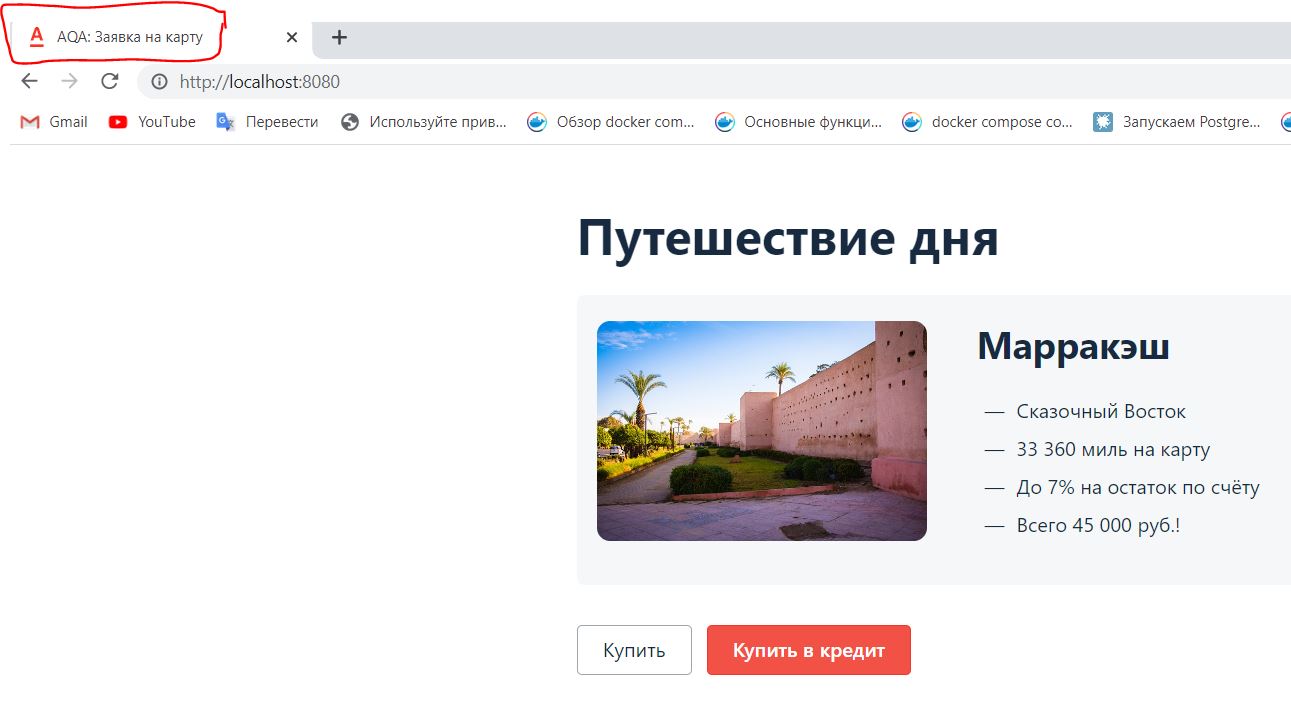Open the «Используйте прив...» bookmark

437,121
